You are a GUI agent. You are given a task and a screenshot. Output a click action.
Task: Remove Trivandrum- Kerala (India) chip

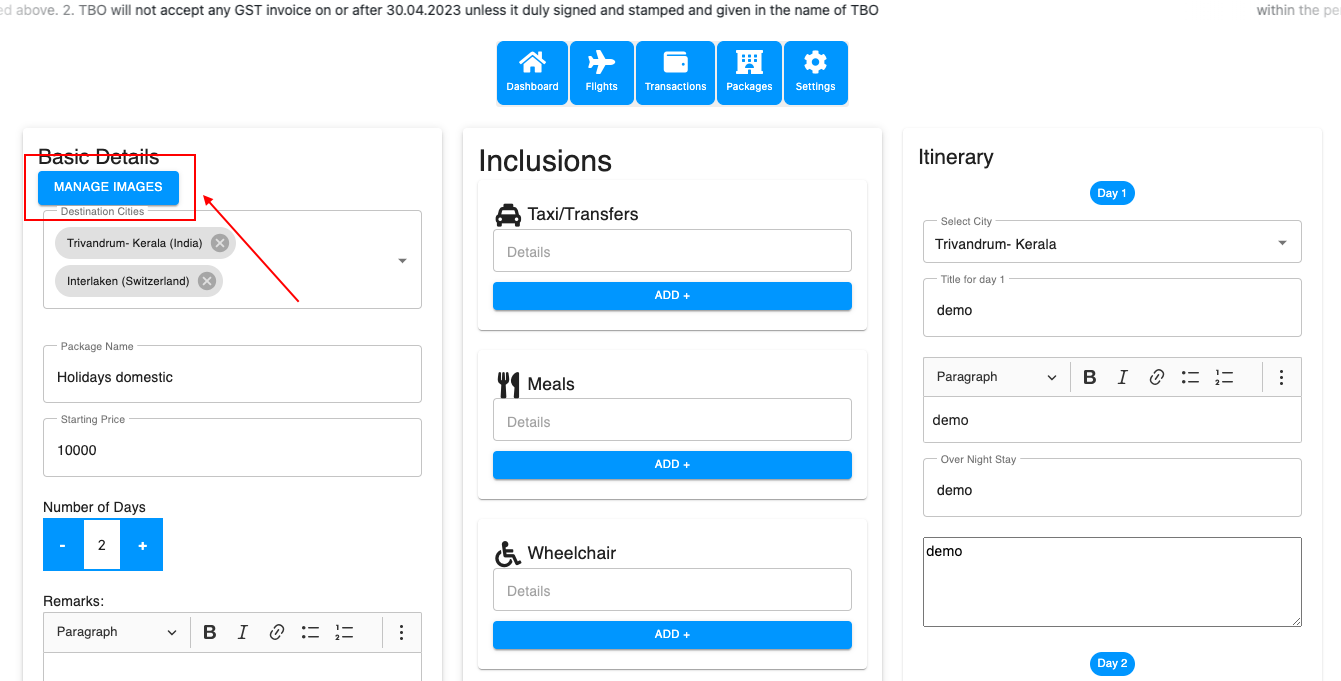(x=220, y=243)
